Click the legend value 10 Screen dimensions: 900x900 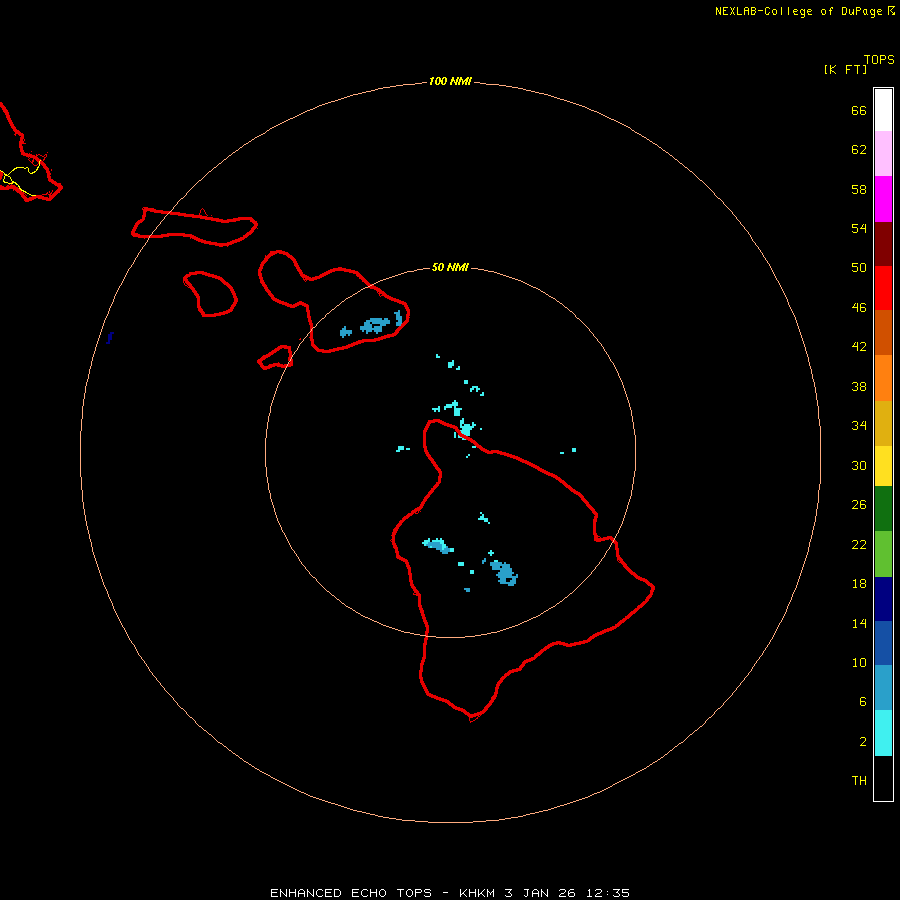859,662
